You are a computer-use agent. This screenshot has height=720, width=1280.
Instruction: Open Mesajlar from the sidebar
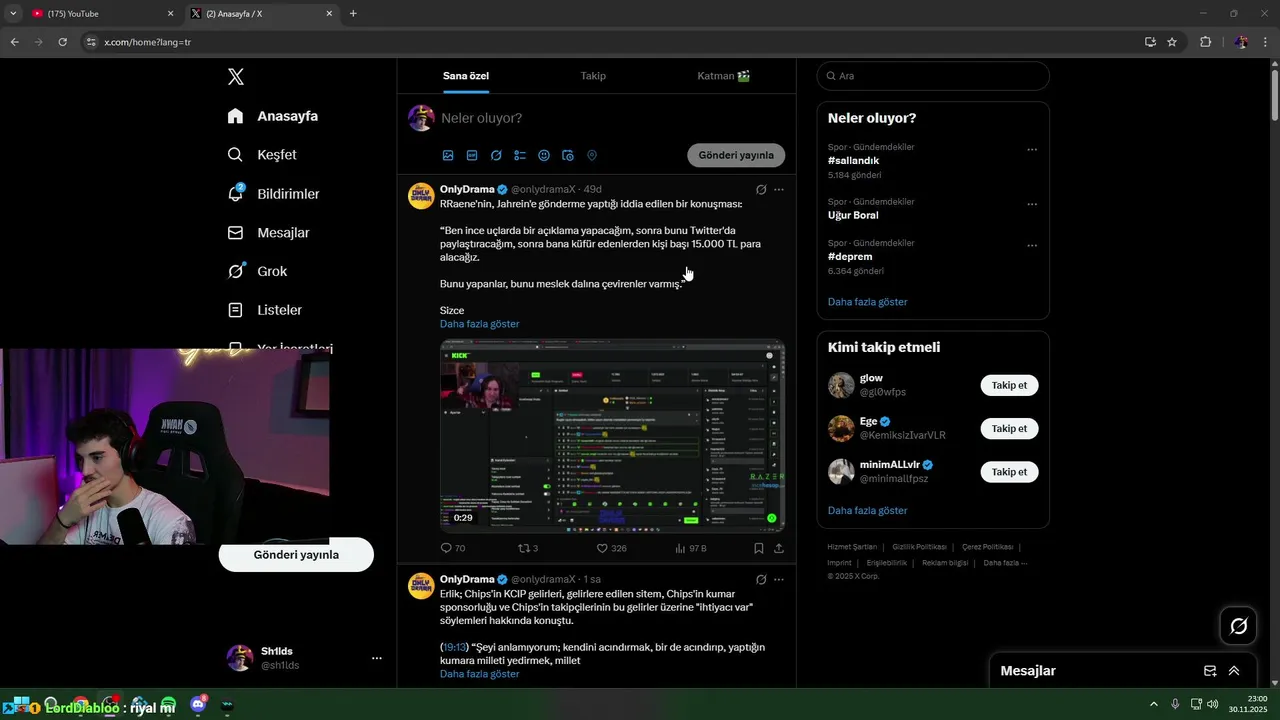click(268, 233)
